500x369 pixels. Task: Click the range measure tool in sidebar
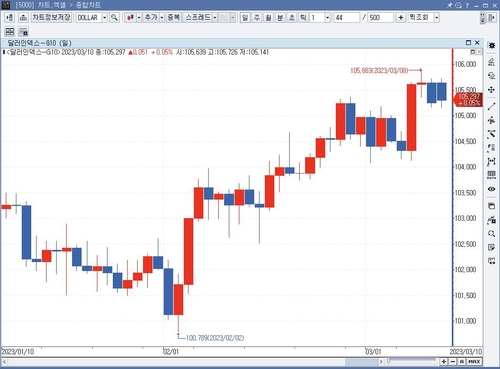click(x=491, y=162)
